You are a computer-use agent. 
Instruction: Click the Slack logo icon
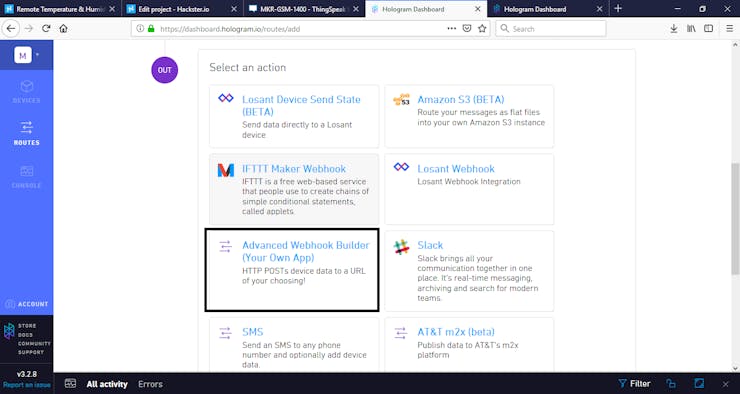[x=402, y=247]
